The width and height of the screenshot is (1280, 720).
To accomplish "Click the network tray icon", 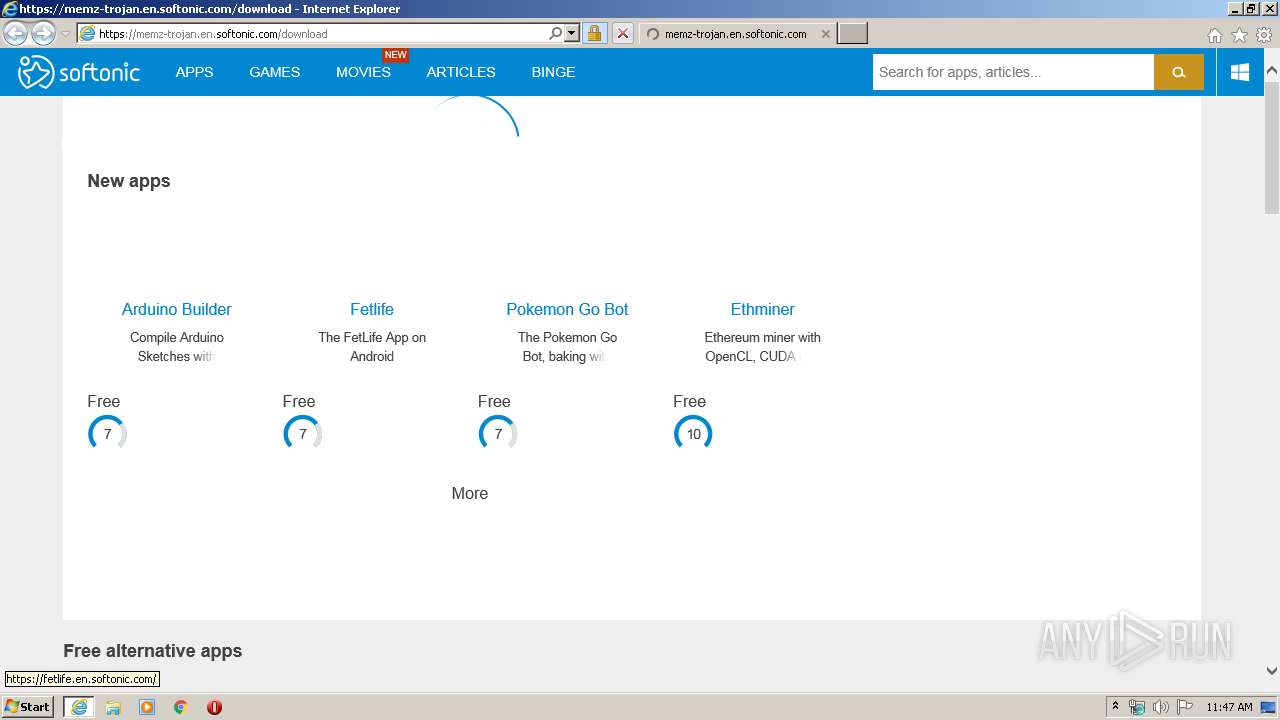I will tap(1137, 707).
